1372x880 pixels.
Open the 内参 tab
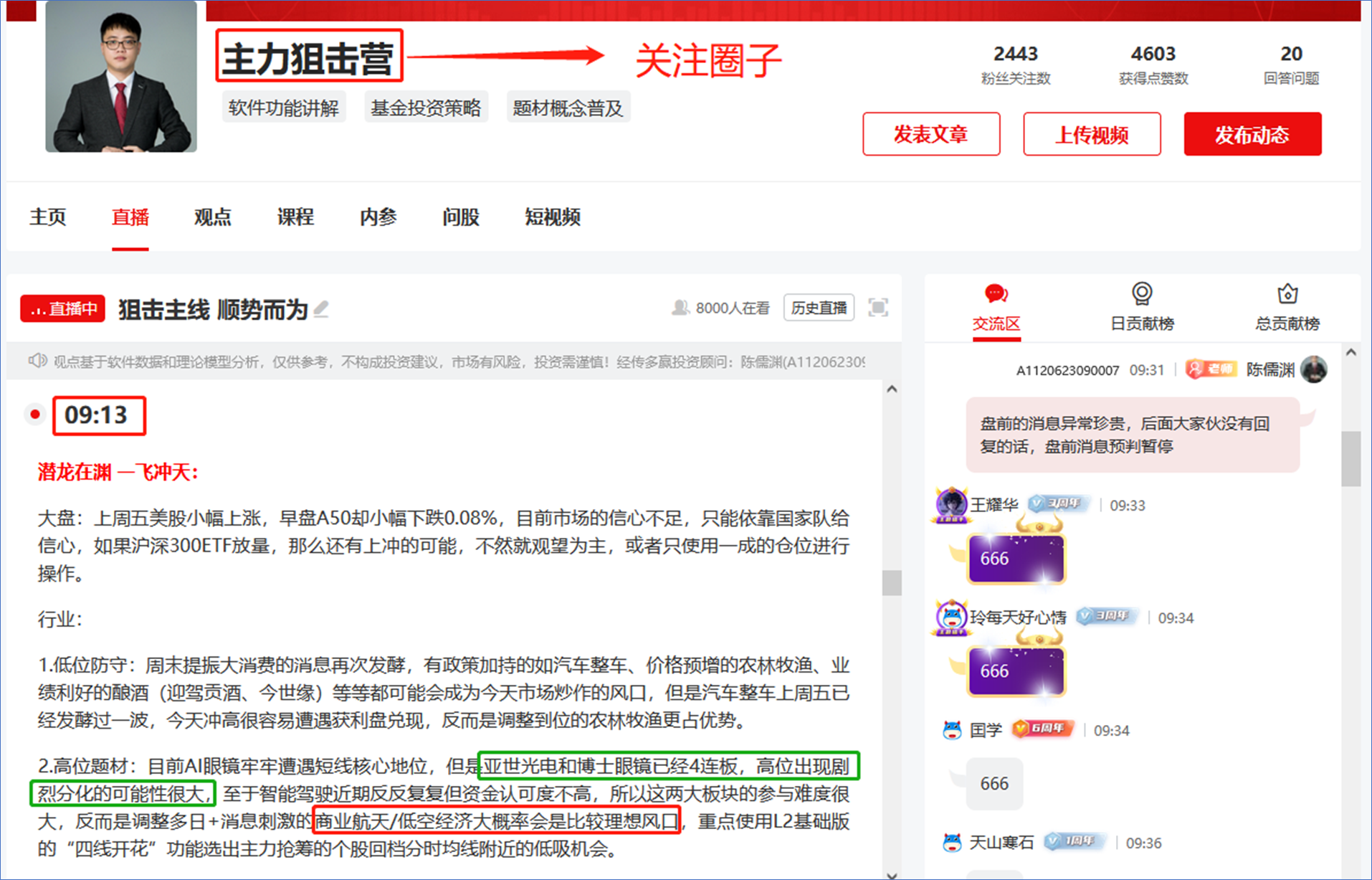click(x=378, y=217)
